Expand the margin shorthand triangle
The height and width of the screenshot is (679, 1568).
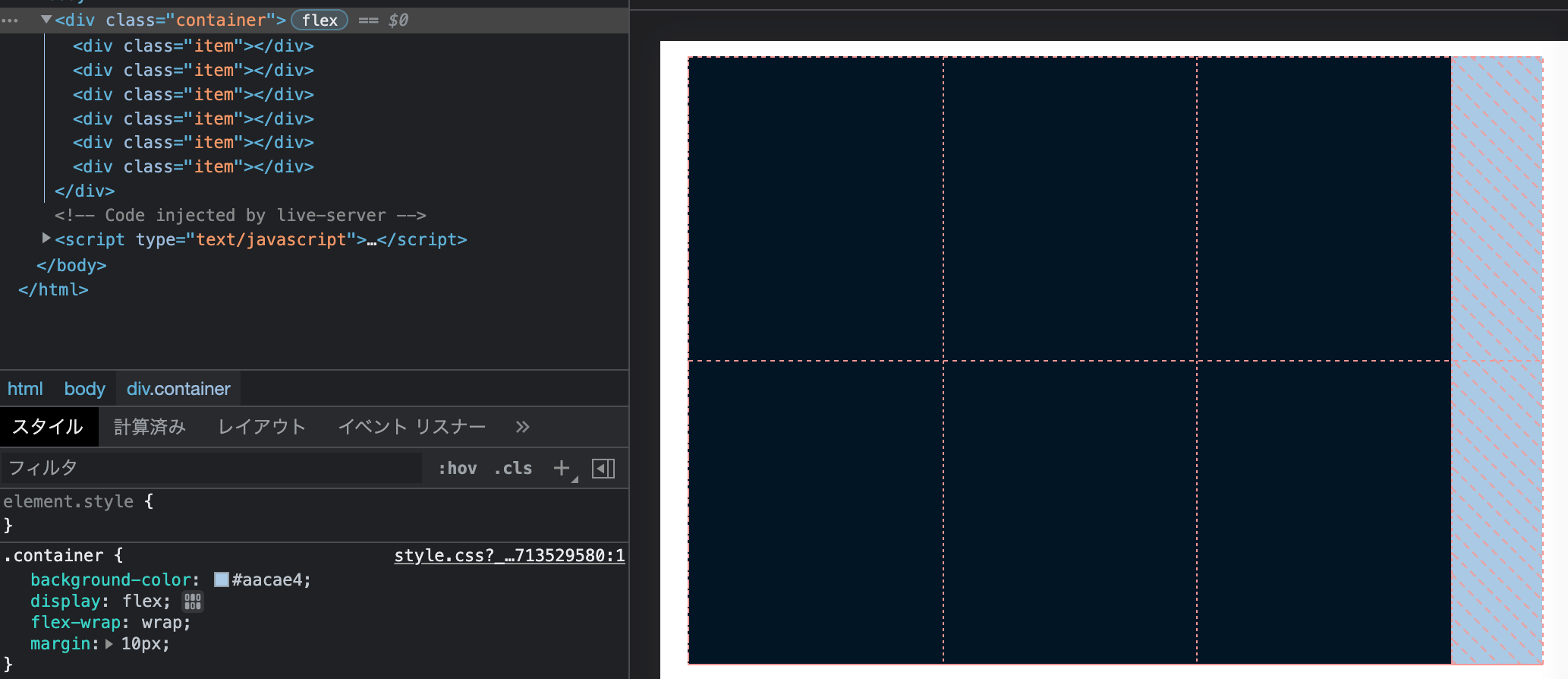[109, 644]
